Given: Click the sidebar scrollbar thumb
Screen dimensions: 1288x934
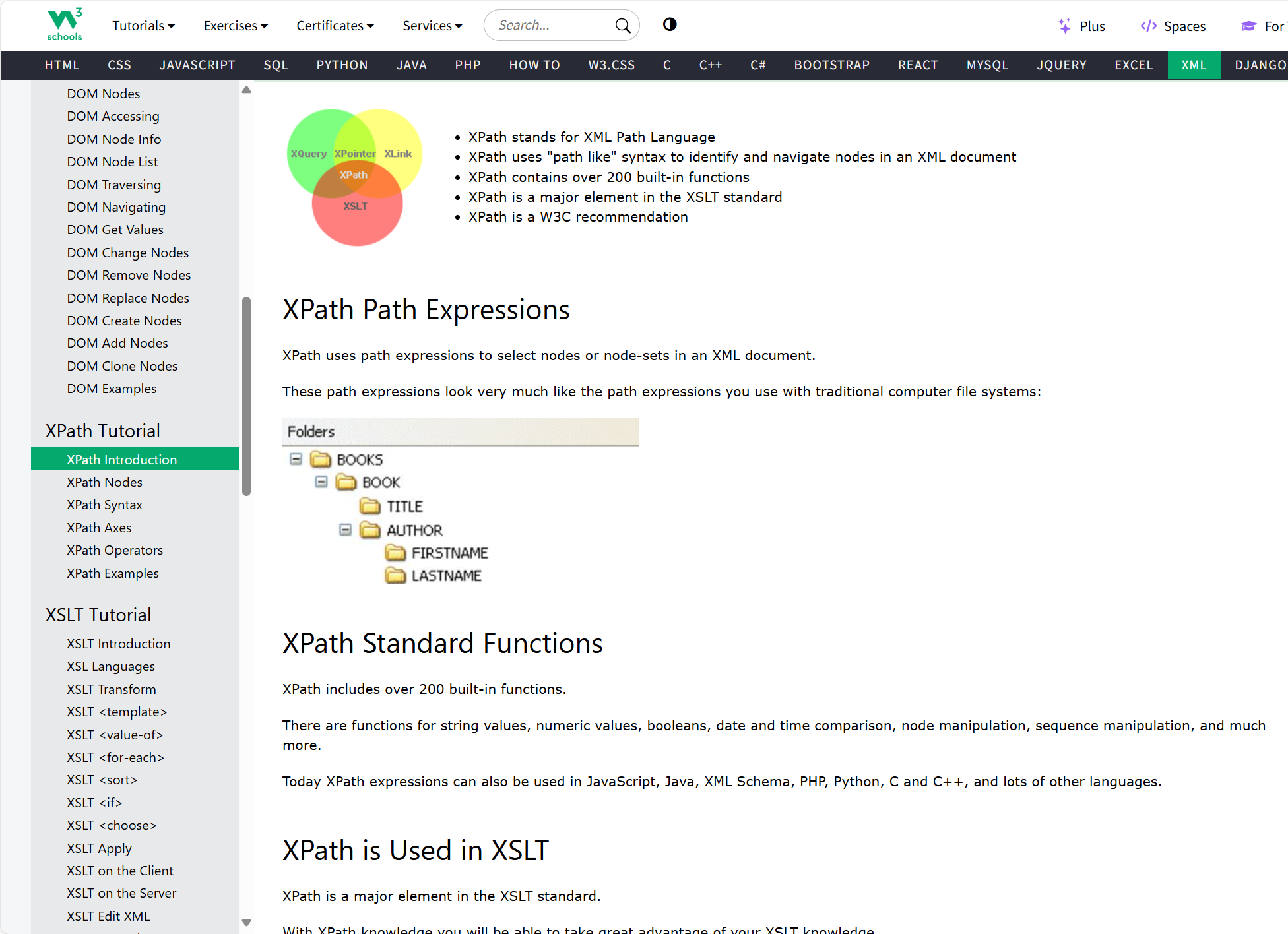Looking at the screenshot, I should 246,396.
